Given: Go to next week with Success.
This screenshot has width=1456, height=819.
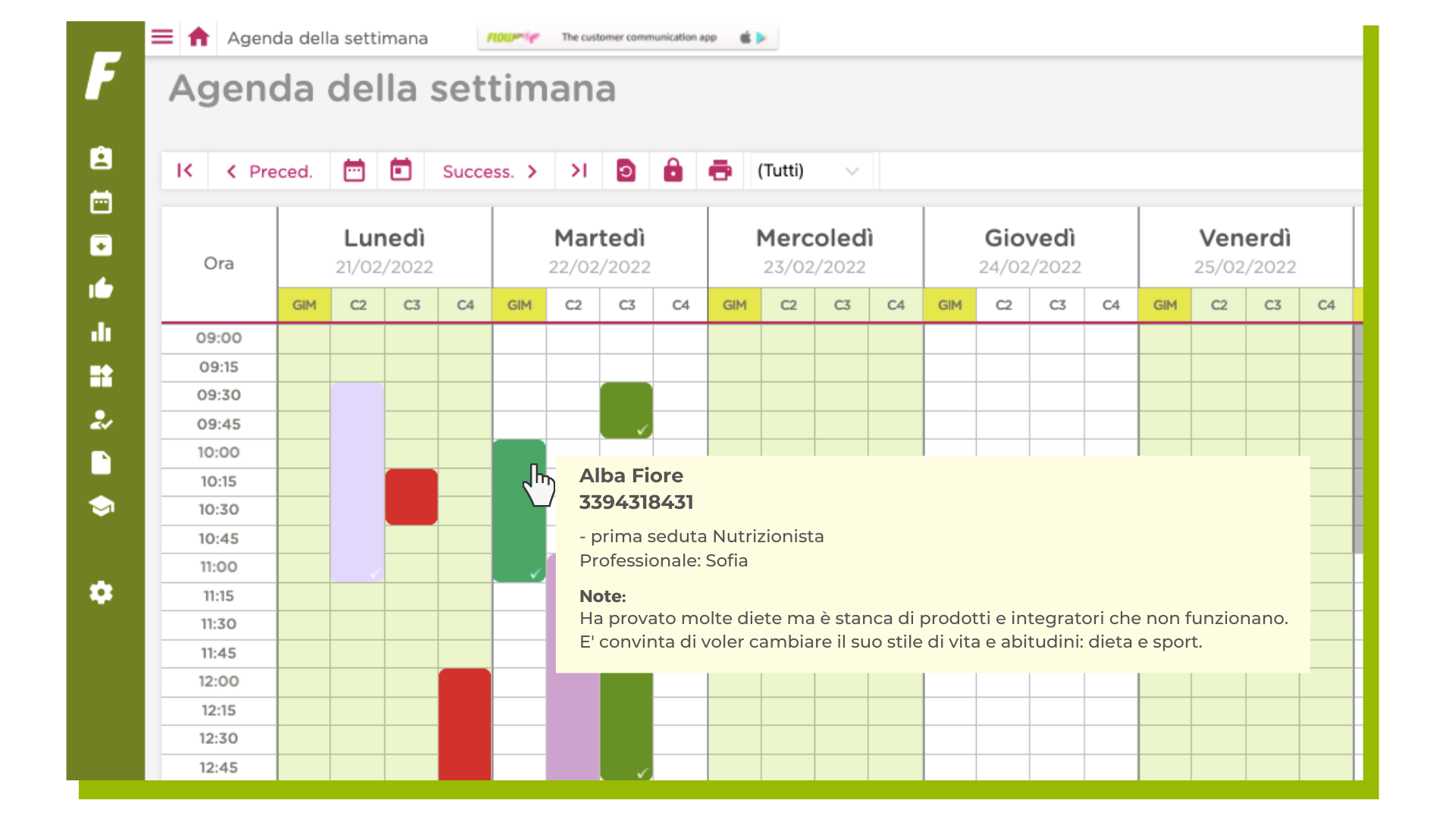Looking at the screenshot, I should (x=490, y=171).
